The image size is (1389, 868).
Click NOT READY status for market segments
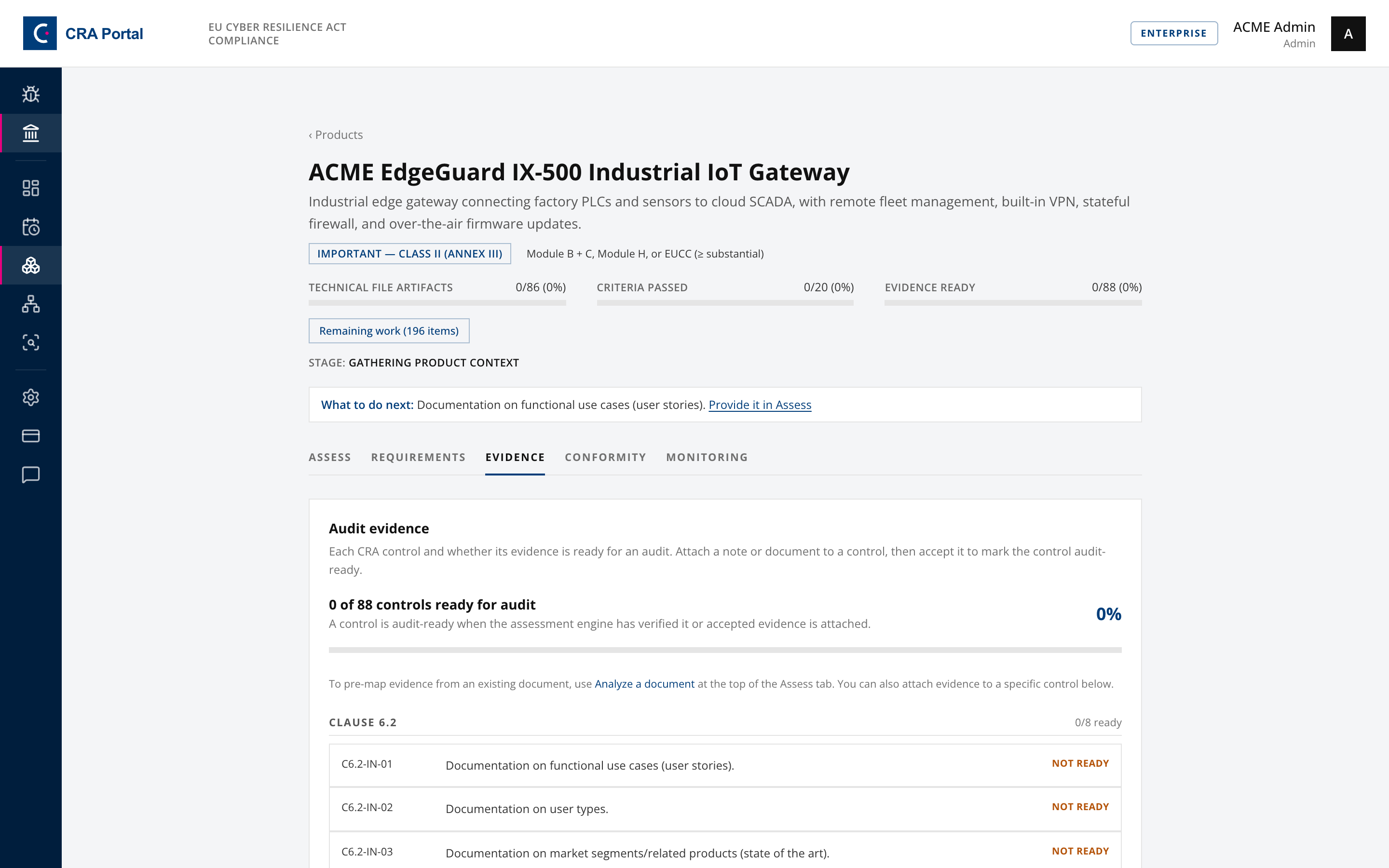[1080, 851]
